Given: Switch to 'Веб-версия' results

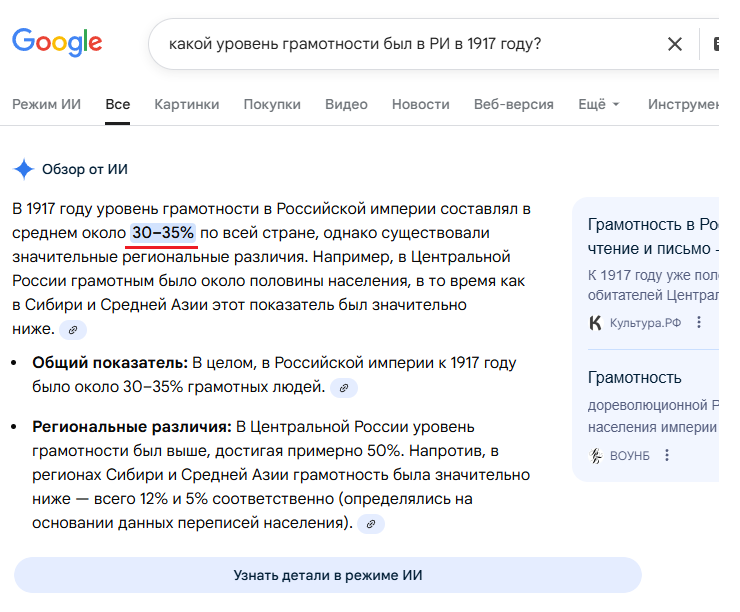Looking at the screenshot, I should (x=514, y=104).
